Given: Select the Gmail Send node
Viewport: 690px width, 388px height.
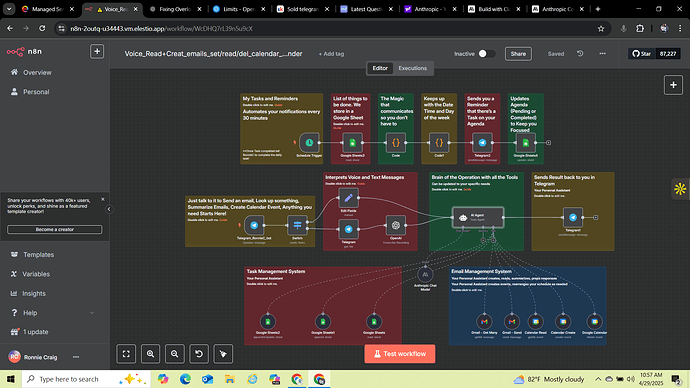Looking at the screenshot, I should coord(512,322).
